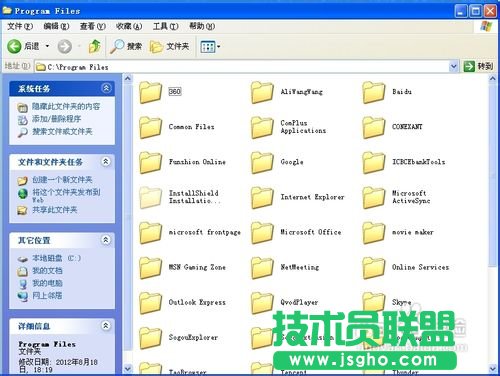Open 我的文档 link
Viewport: 500px width, 376px height.
click(x=47, y=271)
